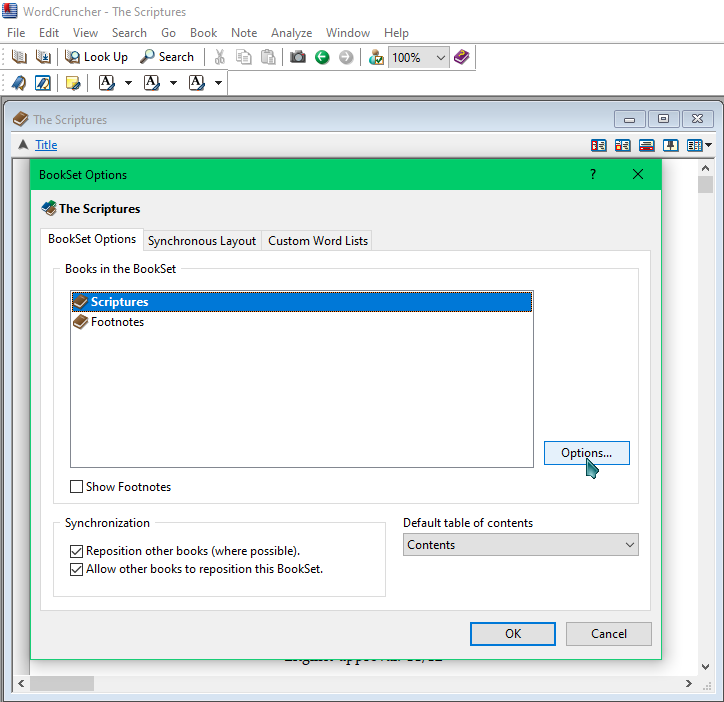Click the horizontal scrollbar right arrow

click(x=688, y=684)
